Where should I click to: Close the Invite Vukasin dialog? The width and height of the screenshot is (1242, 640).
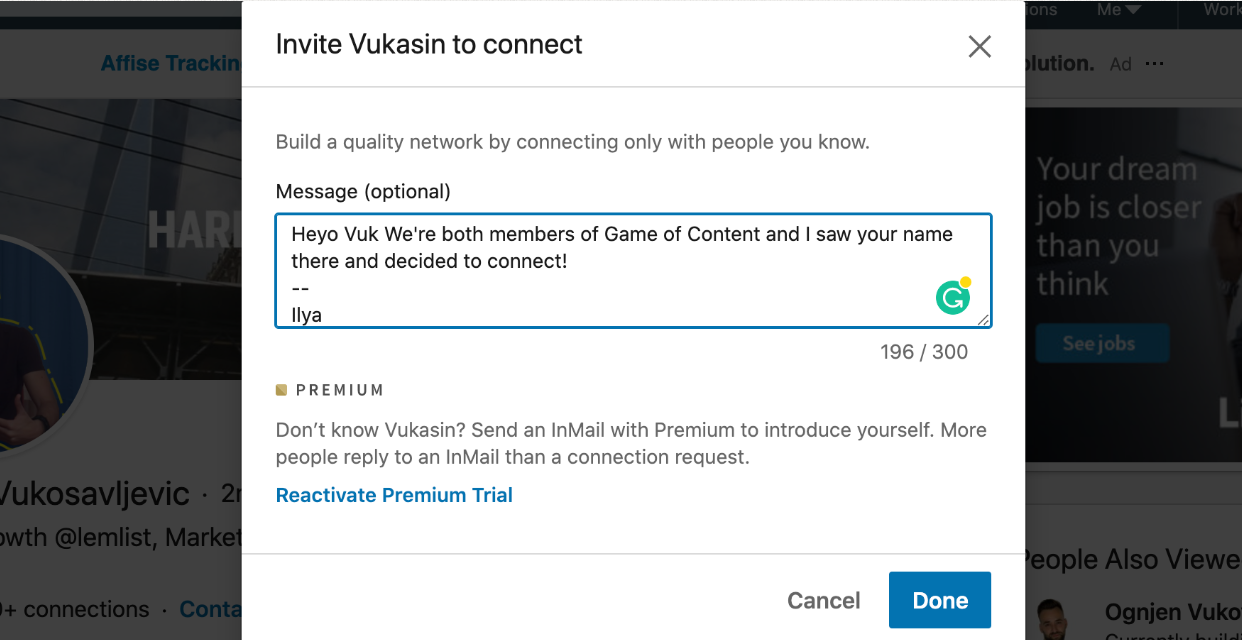(979, 46)
